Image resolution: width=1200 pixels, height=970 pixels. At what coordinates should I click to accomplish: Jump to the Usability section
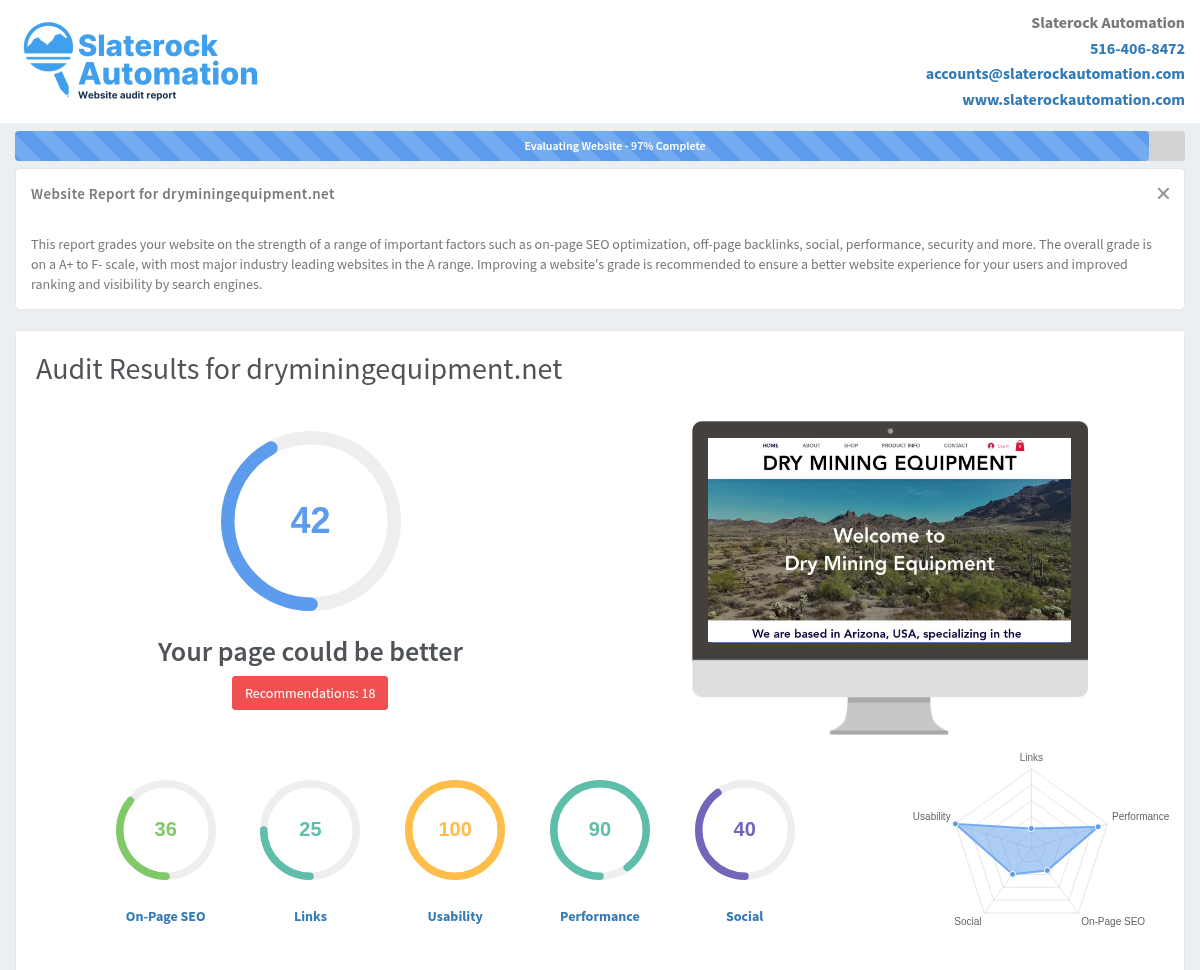pyautogui.click(x=455, y=916)
